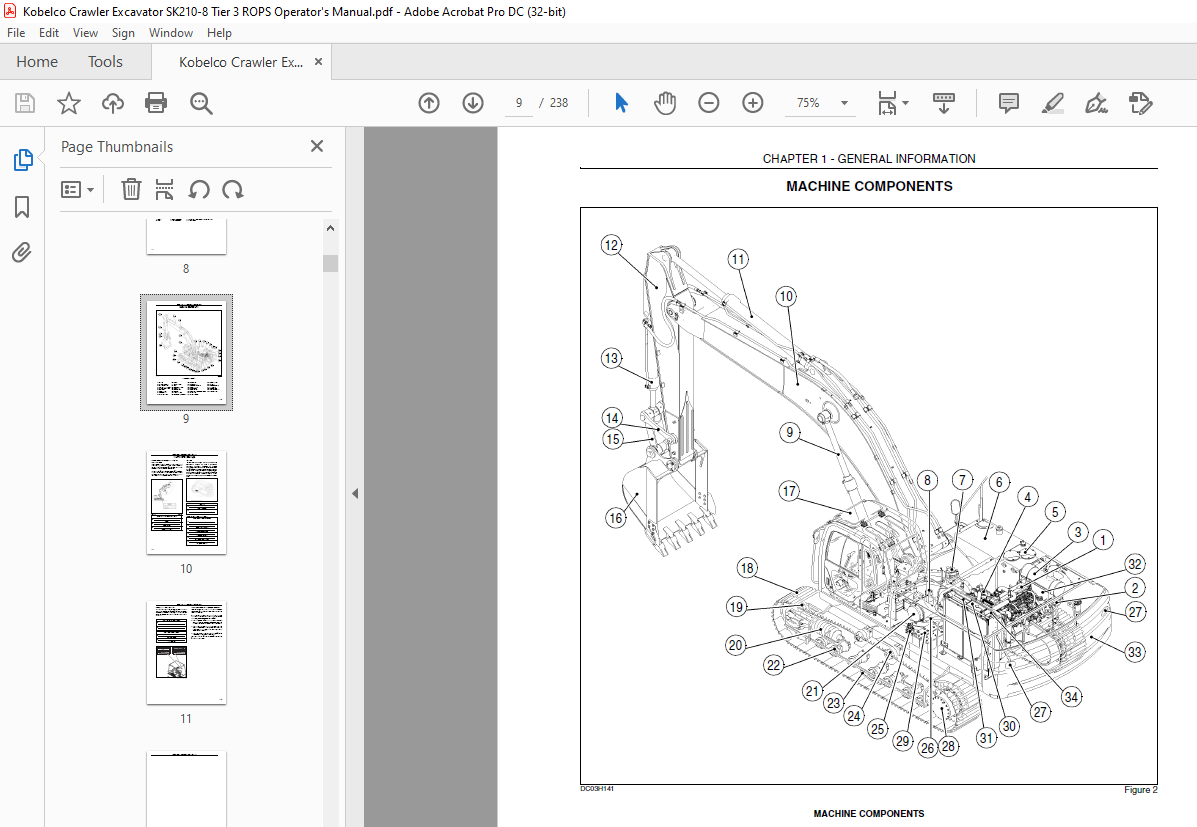The height and width of the screenshot is (827, 1197).
Task: Open the Stamp/edit tool icon
Action: [1141, 103]
